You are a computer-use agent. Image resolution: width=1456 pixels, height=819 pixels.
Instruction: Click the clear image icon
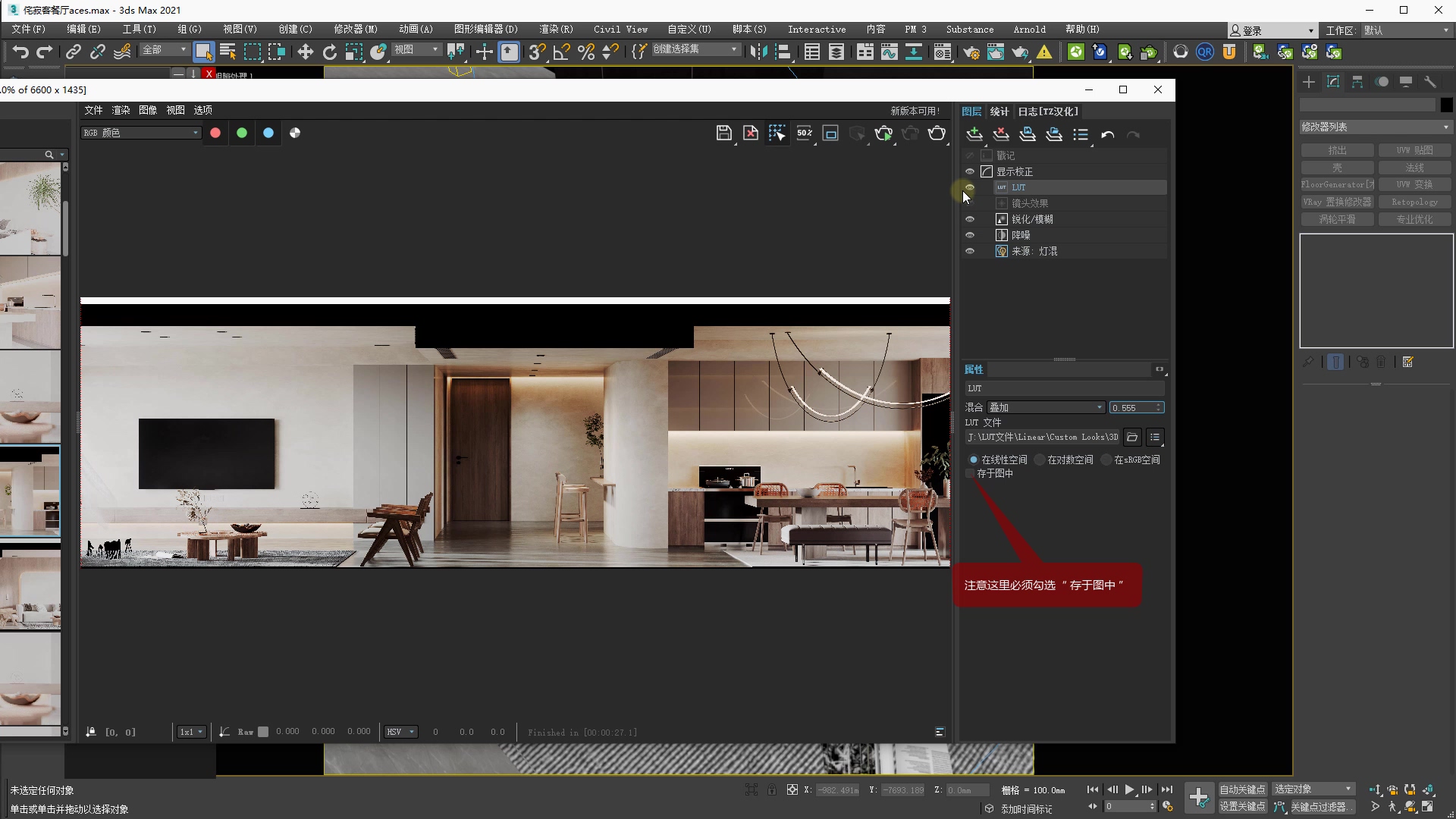(x=750, y=133)
